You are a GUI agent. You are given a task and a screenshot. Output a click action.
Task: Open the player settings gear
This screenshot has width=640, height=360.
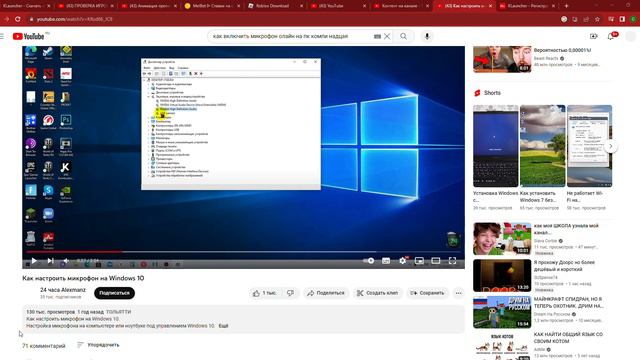pos(402,260)
